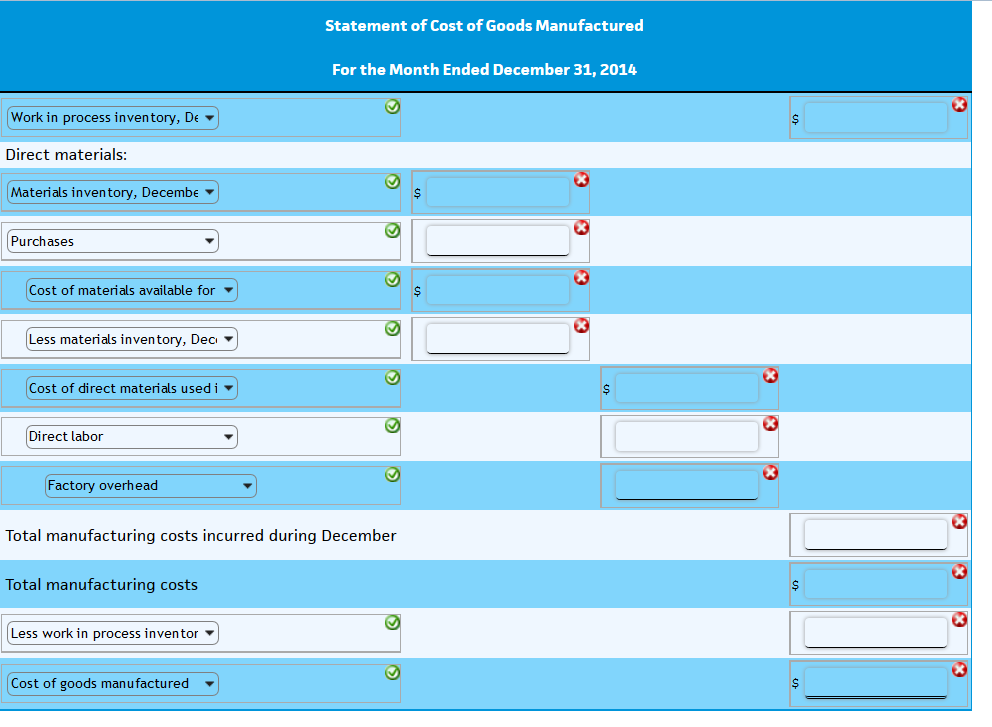Click green checkmark next to Direct labor dropdown
Screen dimensions: 992x727
coord(392,426)
